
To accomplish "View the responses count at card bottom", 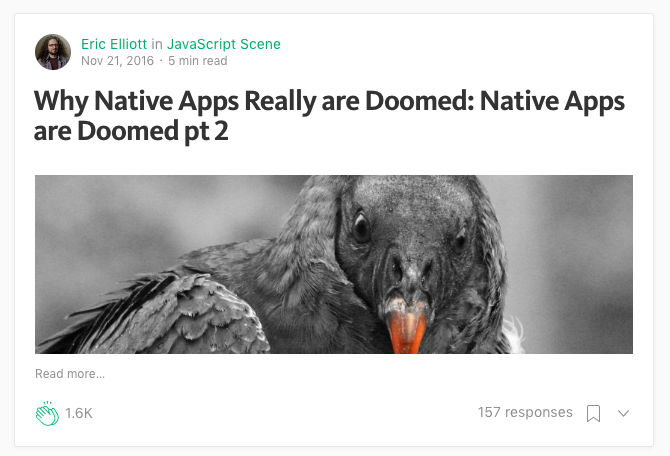I will coord(525,412).
